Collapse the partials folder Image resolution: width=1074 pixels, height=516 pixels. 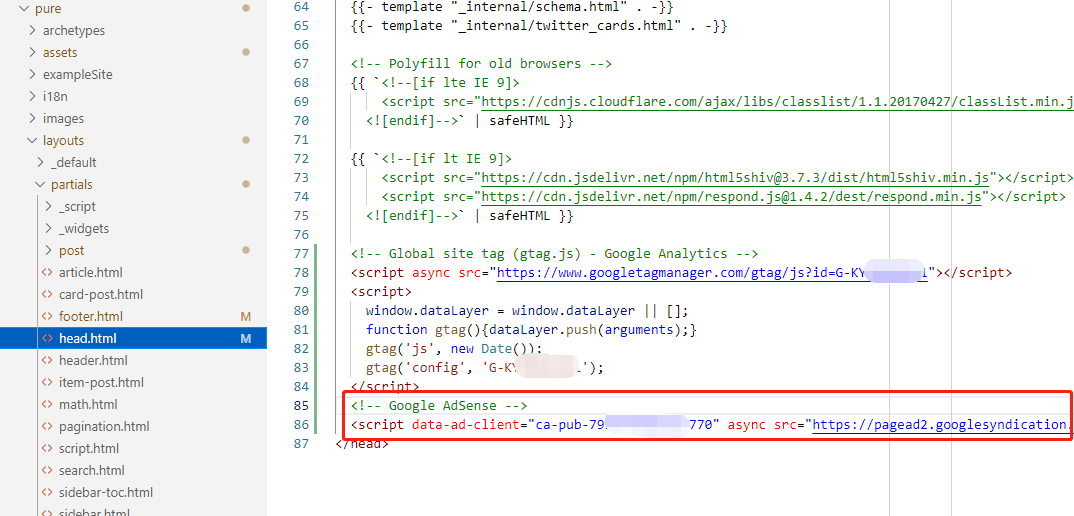[40, 184]
